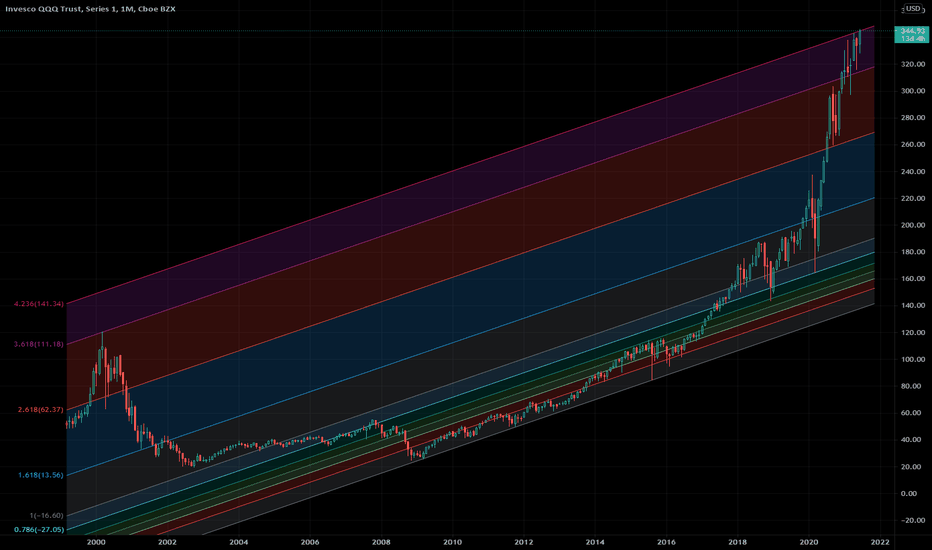This screenshot has width=932, height=550.
Task: Open the USD currency selector button
Action: point(913,8)
